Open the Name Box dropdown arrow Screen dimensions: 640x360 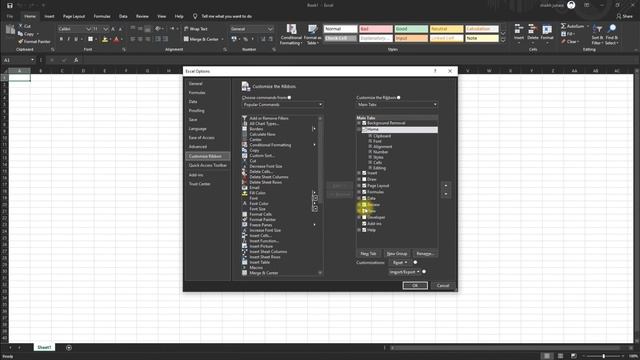pos(32,60)
